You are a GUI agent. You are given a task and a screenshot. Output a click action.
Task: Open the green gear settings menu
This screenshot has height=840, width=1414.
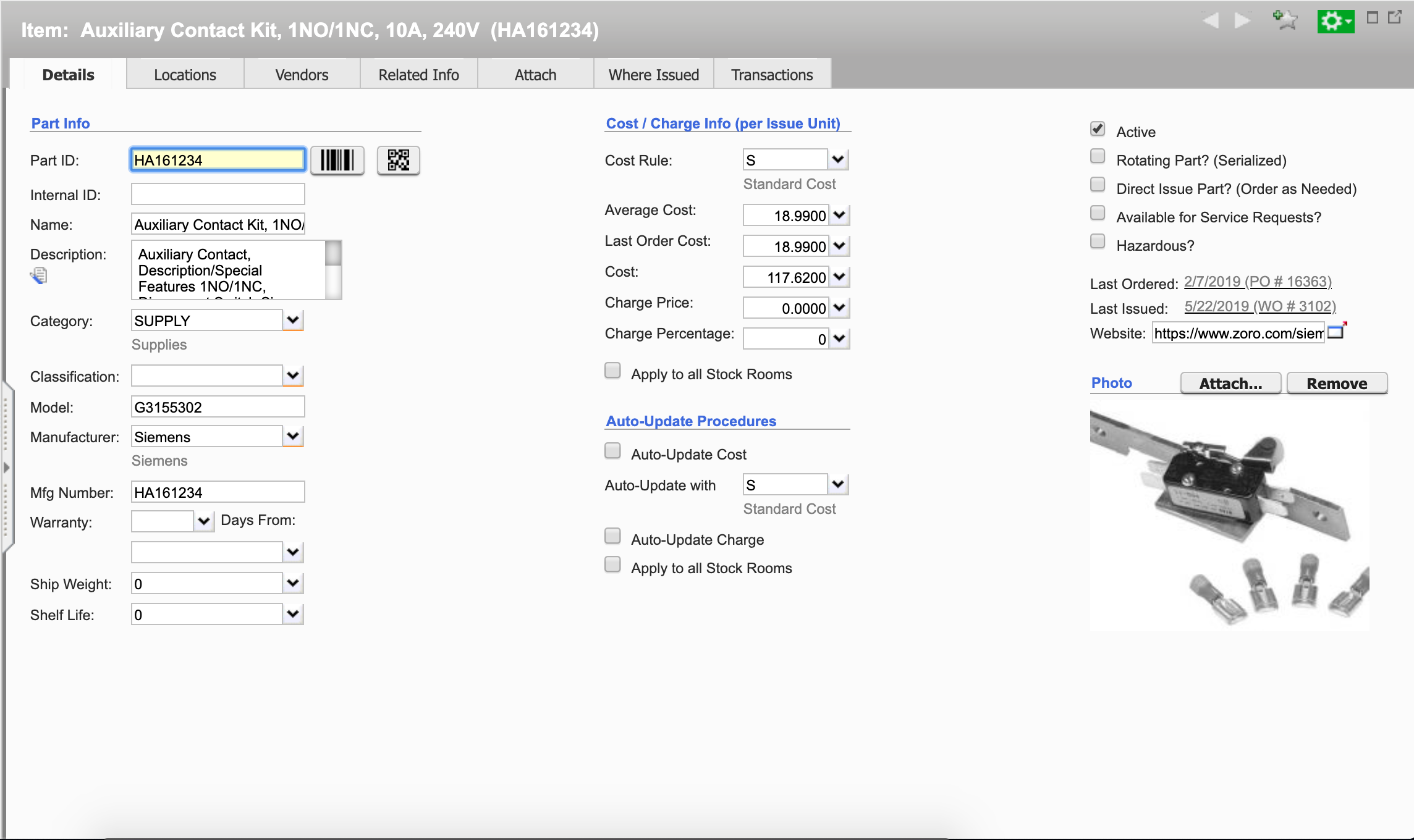coord(1335,22)
